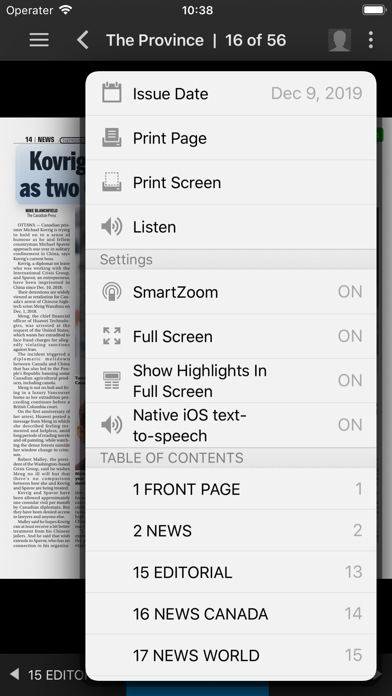This screenshot has height=696, width=392.
Task: Jump to 2 NEWS section
Action: 231,530
